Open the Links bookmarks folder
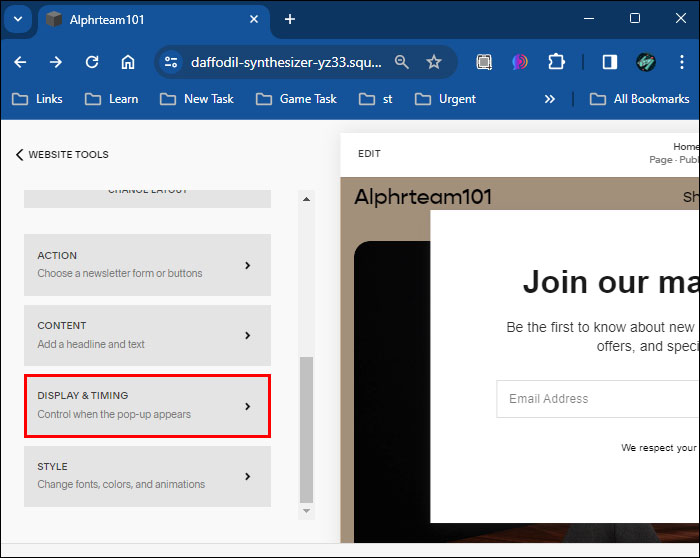Screen dimensions: 700x558 click(x=37, y=99)
